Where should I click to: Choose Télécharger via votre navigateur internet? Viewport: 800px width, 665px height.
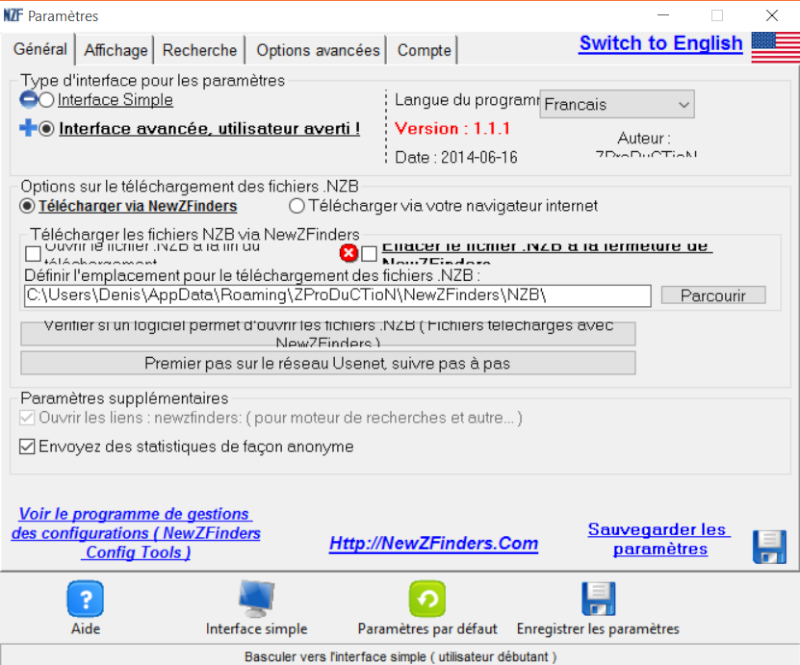pos(296,206)
